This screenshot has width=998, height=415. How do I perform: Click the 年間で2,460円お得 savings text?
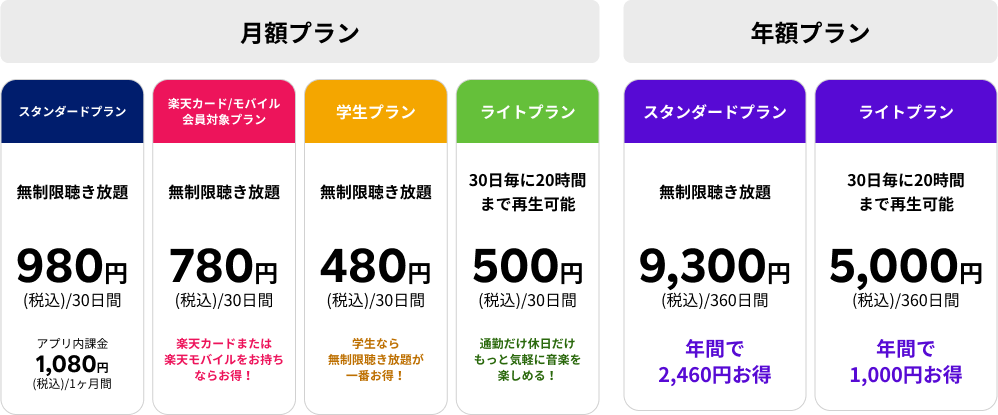coord(715,362)
